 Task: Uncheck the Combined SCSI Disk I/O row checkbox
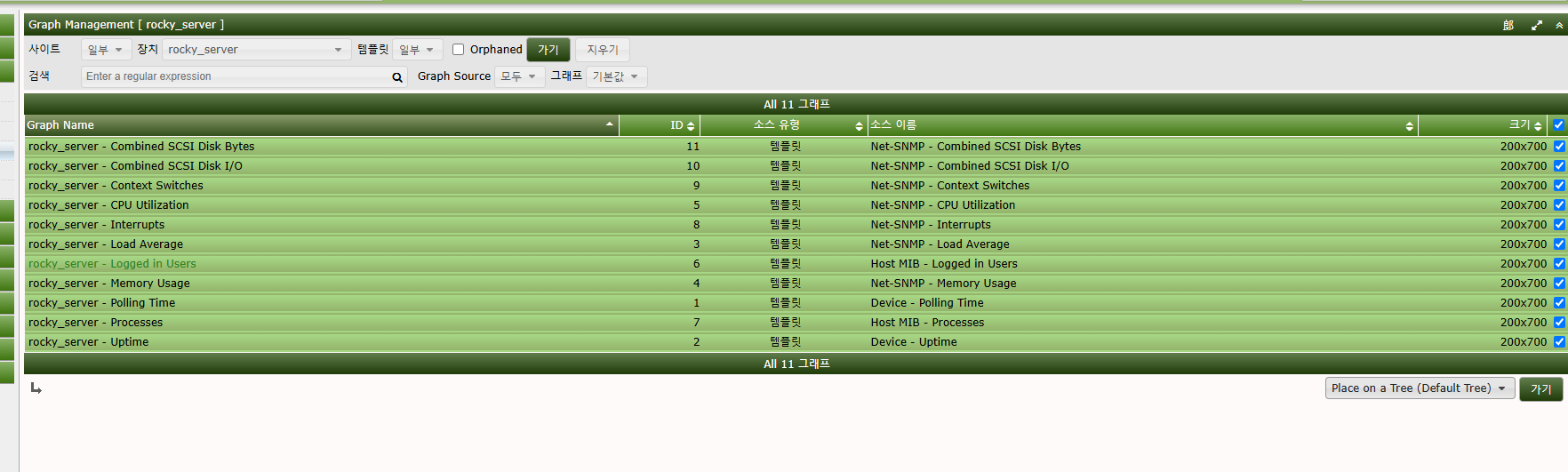point(1559,166)
